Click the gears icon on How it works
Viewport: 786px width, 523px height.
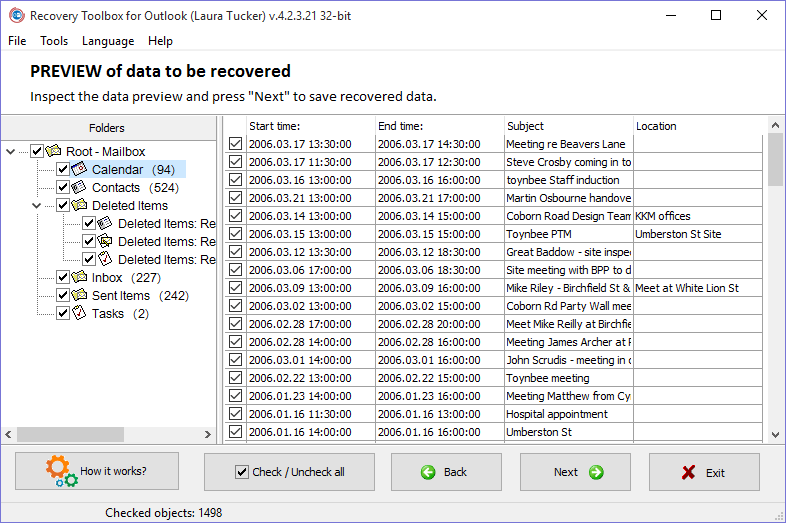[x=61, y=471]
